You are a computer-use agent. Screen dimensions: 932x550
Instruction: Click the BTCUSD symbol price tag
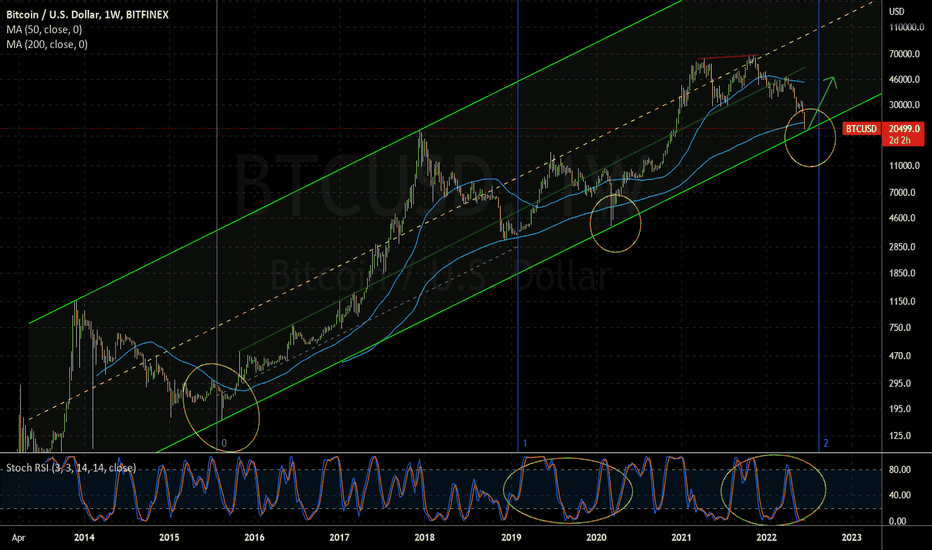pyautogui.click(x=861, y=128)
